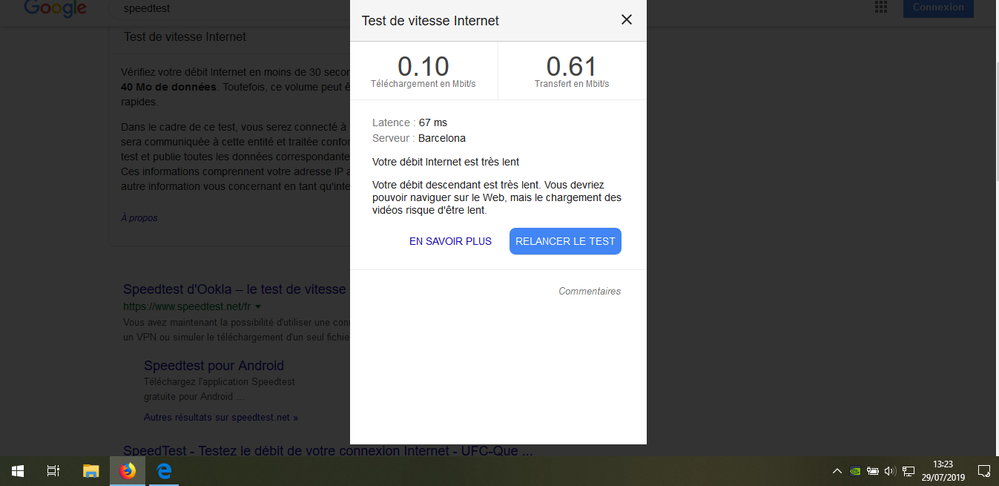Open Task View in the taskbar
Viewport: 999px width, 486px height.
click(x=54, y=471)
